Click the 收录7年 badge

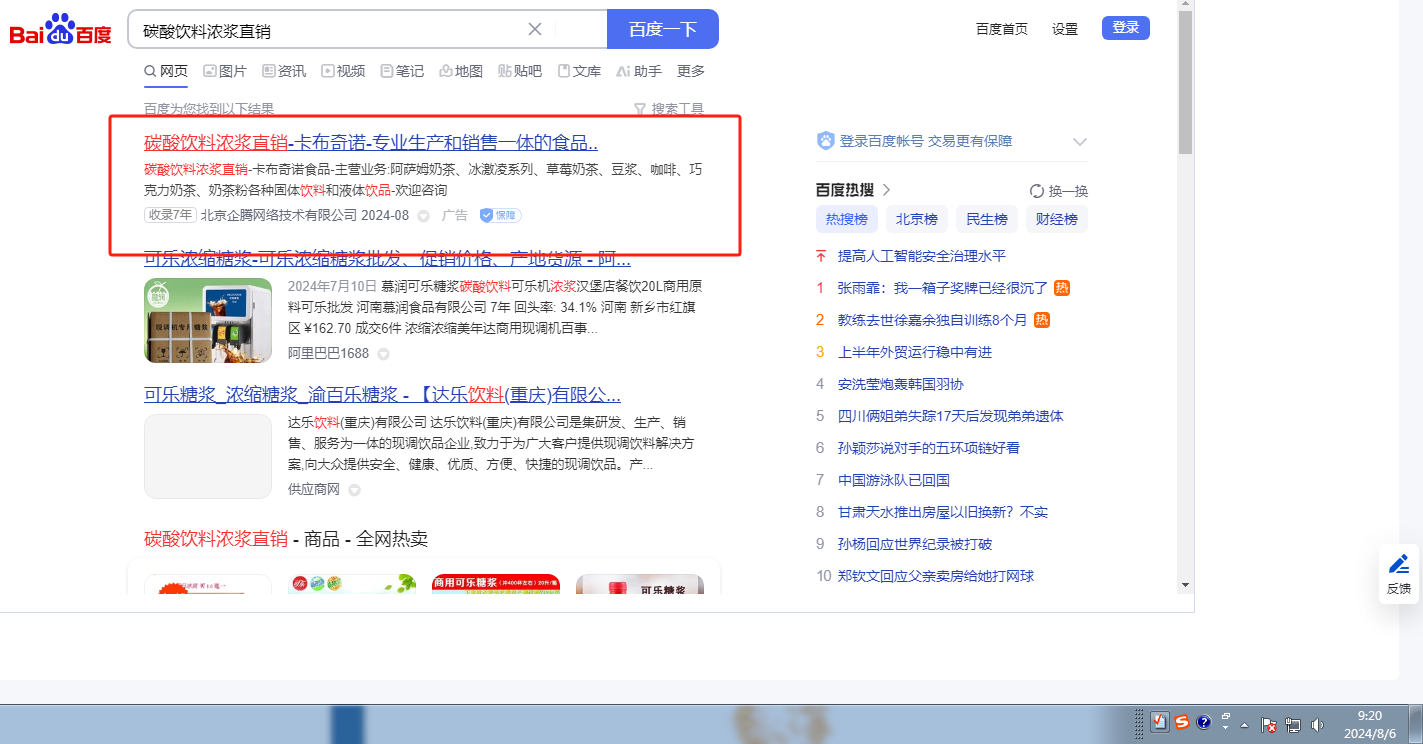pyautogui.click(x=170, y=215)
